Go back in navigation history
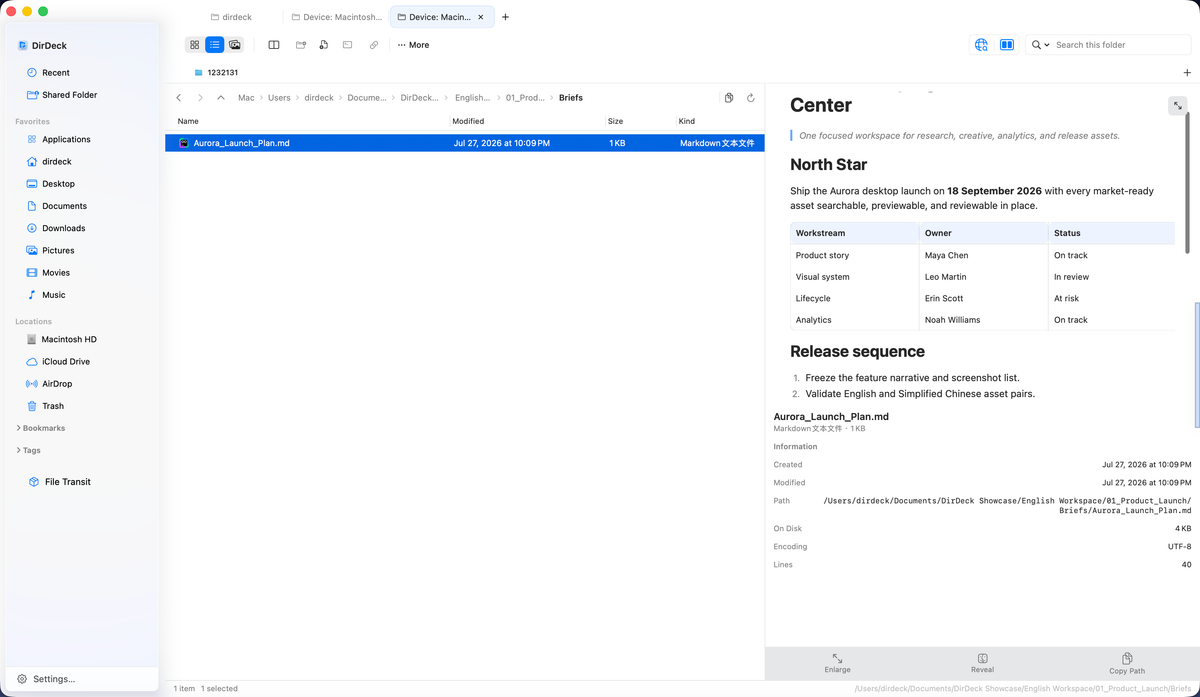The height and width of the screenshot is (697, 1200). tap(179, 98)
